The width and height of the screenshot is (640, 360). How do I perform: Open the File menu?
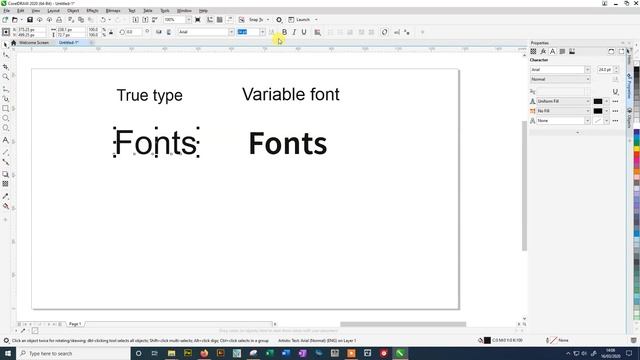pos(7,11)
